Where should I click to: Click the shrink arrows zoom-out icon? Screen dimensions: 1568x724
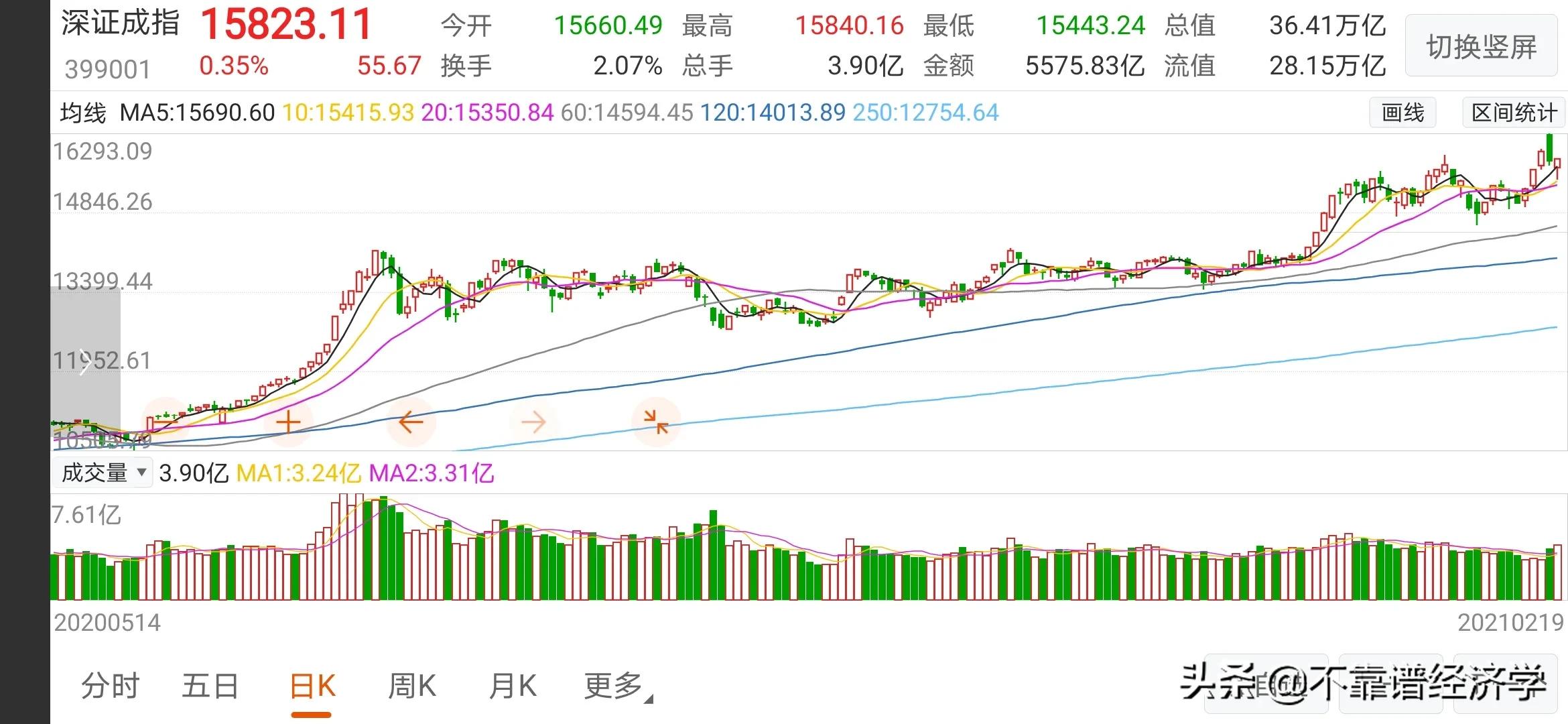656,422
